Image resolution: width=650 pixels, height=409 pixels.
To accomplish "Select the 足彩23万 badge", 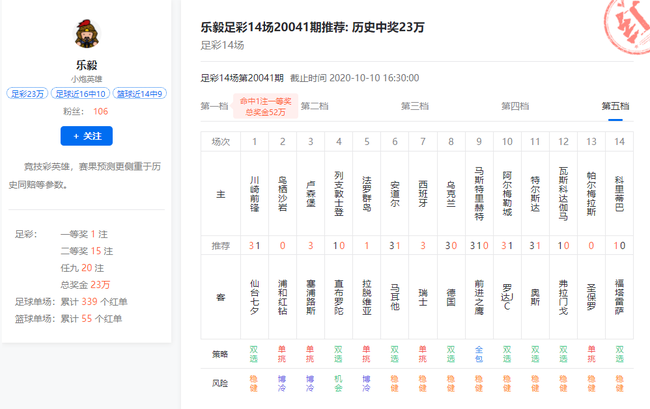I will click(27, 94).
